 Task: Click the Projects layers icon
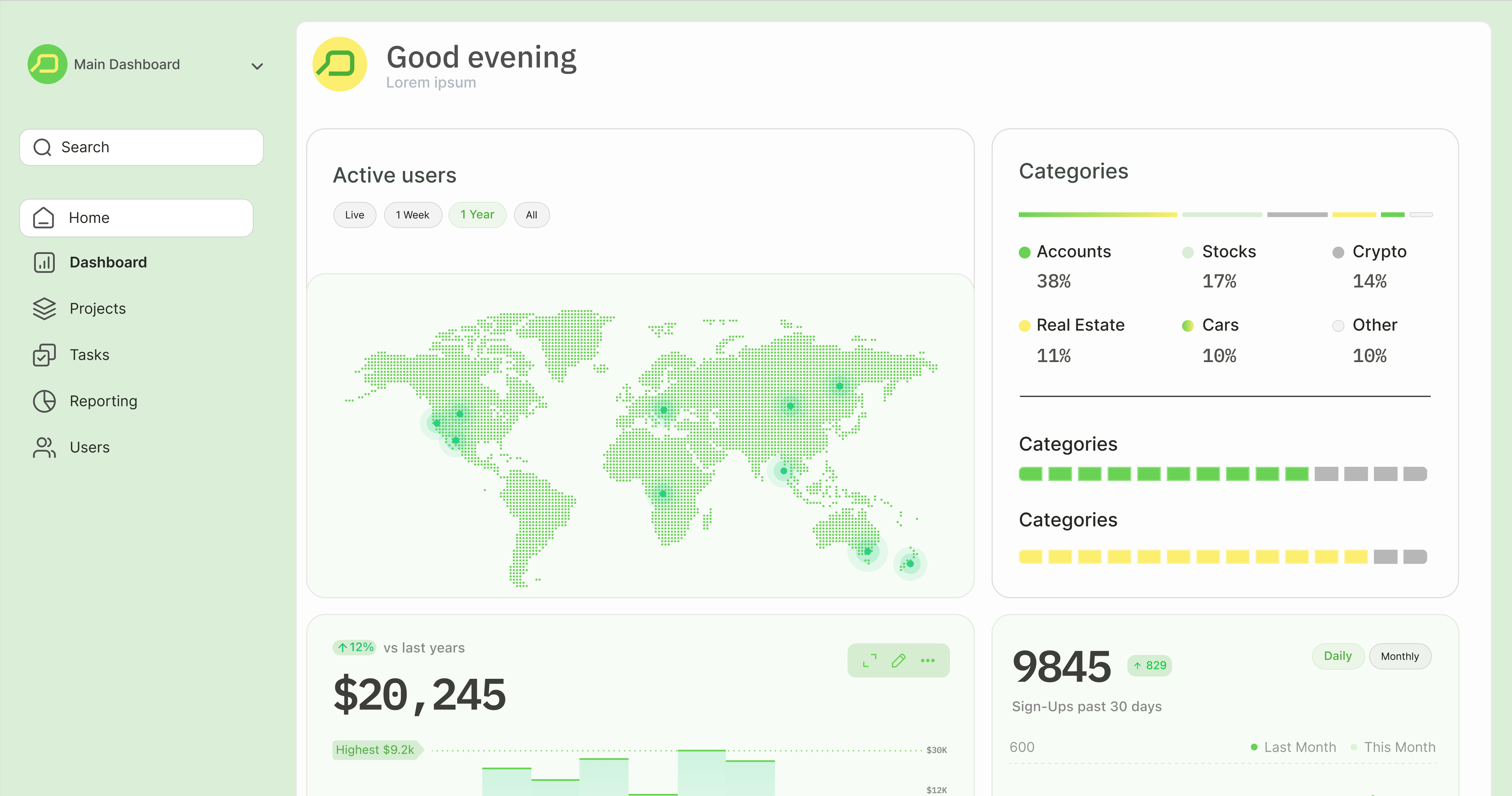pyautogui.click(x=44, y=308)
